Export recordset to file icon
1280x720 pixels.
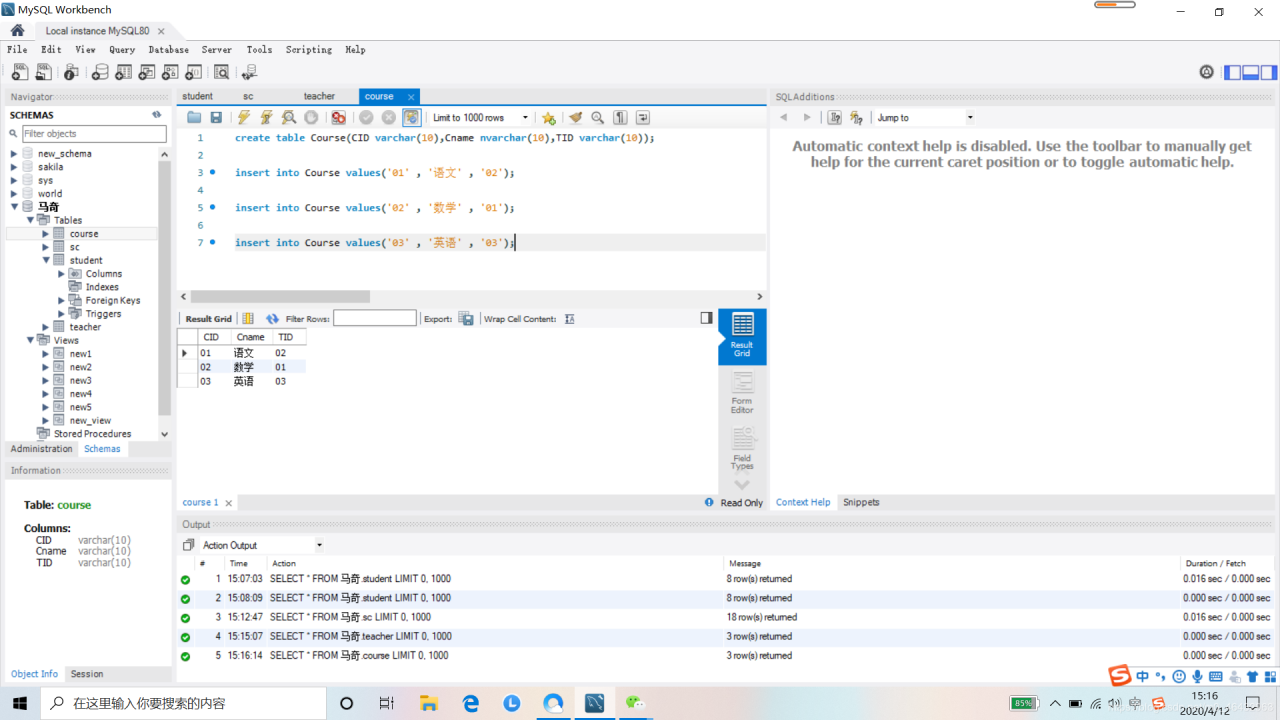click(x=466, y=319)
